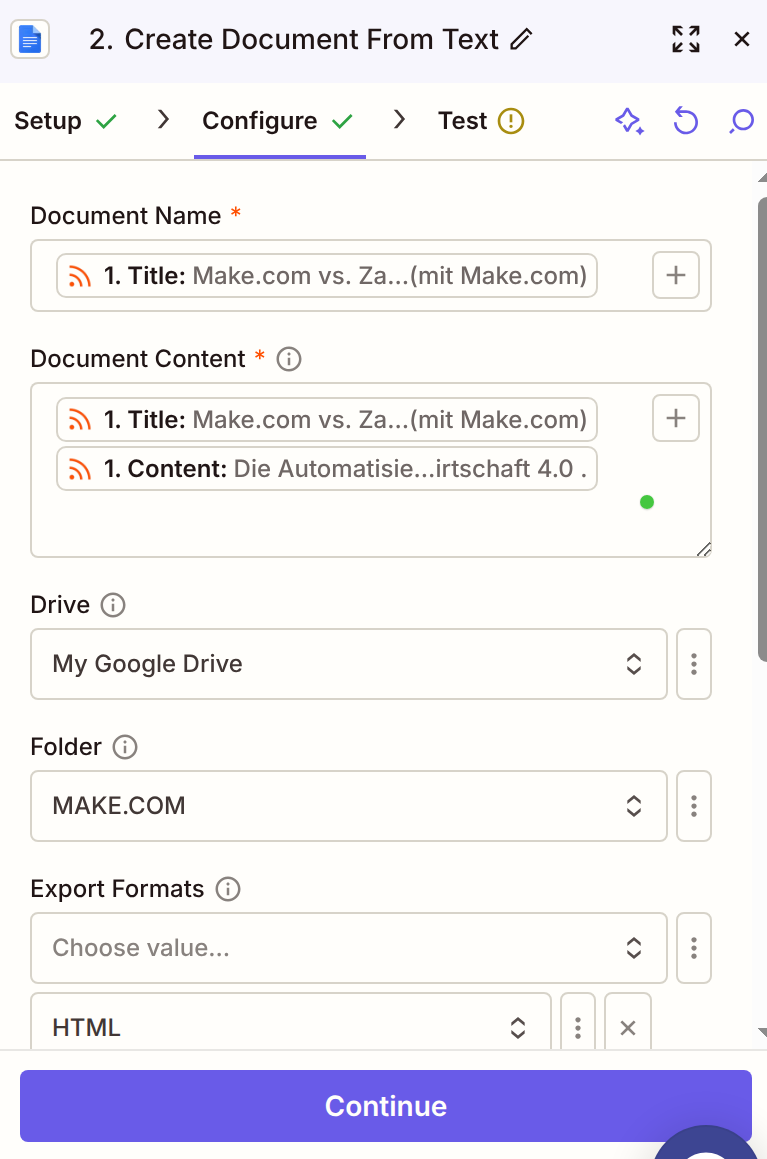Image resolution: width=767 pixels, height=1159 pixels.
Task: Click Document Content info icon
Action: (x=289, y=359)
